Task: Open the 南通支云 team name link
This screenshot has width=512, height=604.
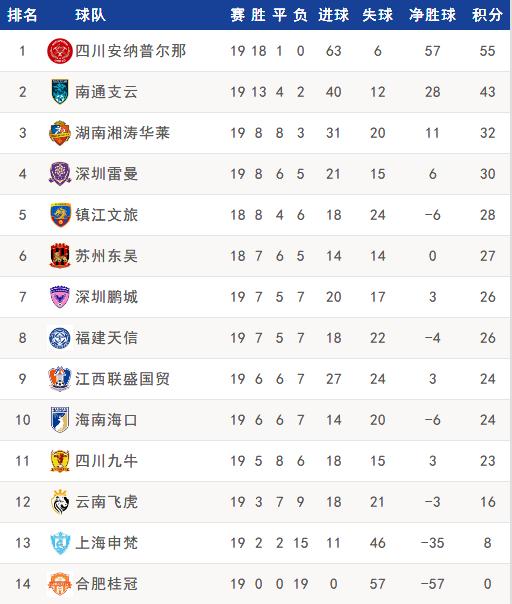Action: coord(106,92)
